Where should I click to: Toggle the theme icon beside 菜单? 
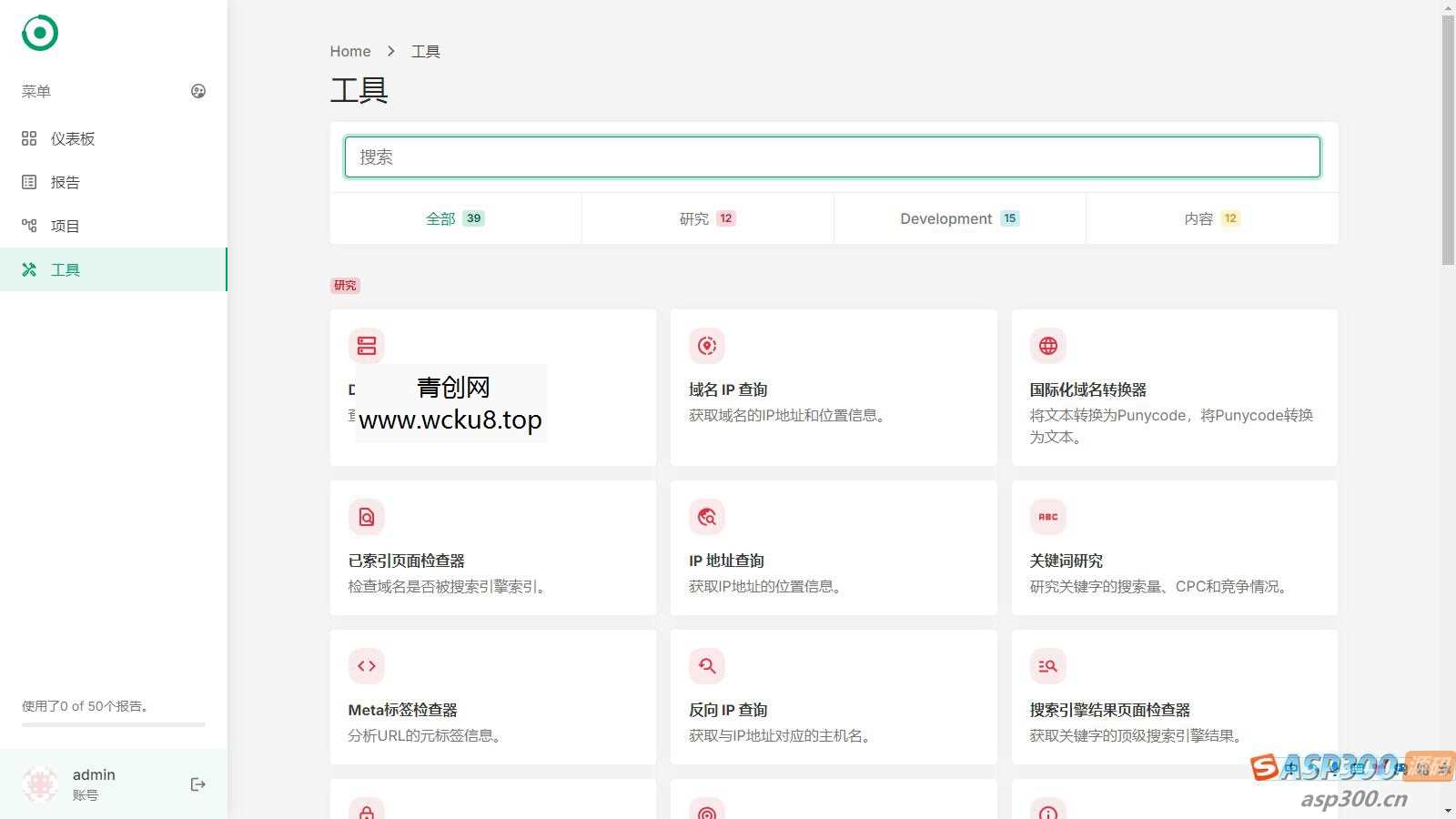coord(197,91)
